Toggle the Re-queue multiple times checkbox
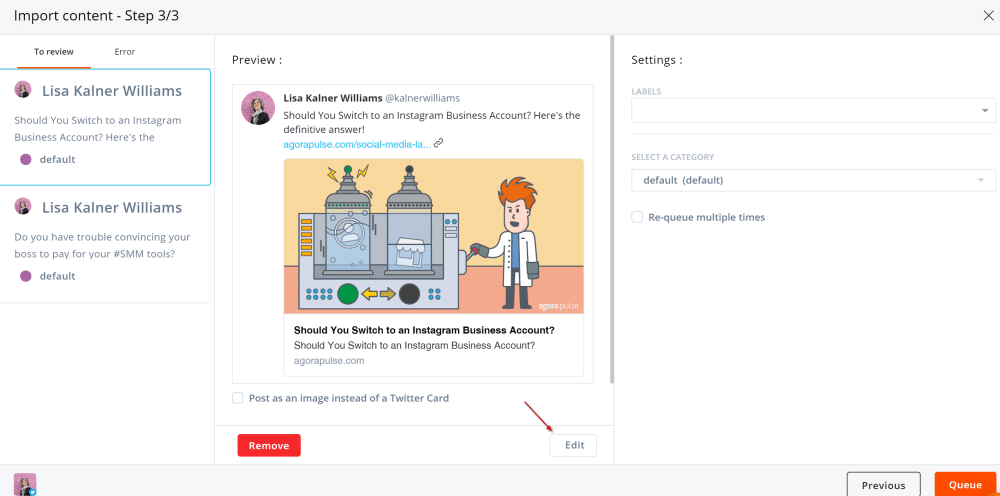Image resolution: width=1000 pixels, height=496 pixels. [x=637, y=217]
